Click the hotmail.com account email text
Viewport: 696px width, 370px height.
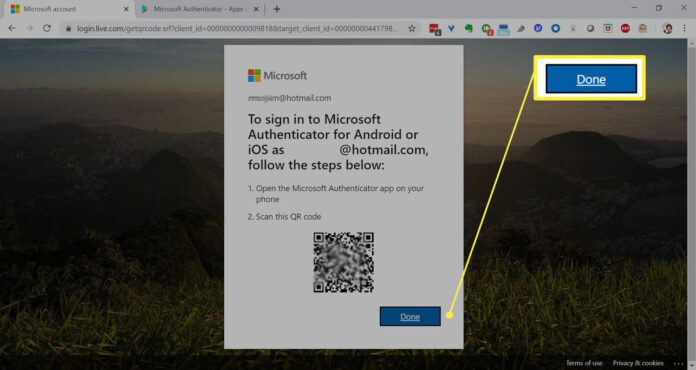[289, 98]
